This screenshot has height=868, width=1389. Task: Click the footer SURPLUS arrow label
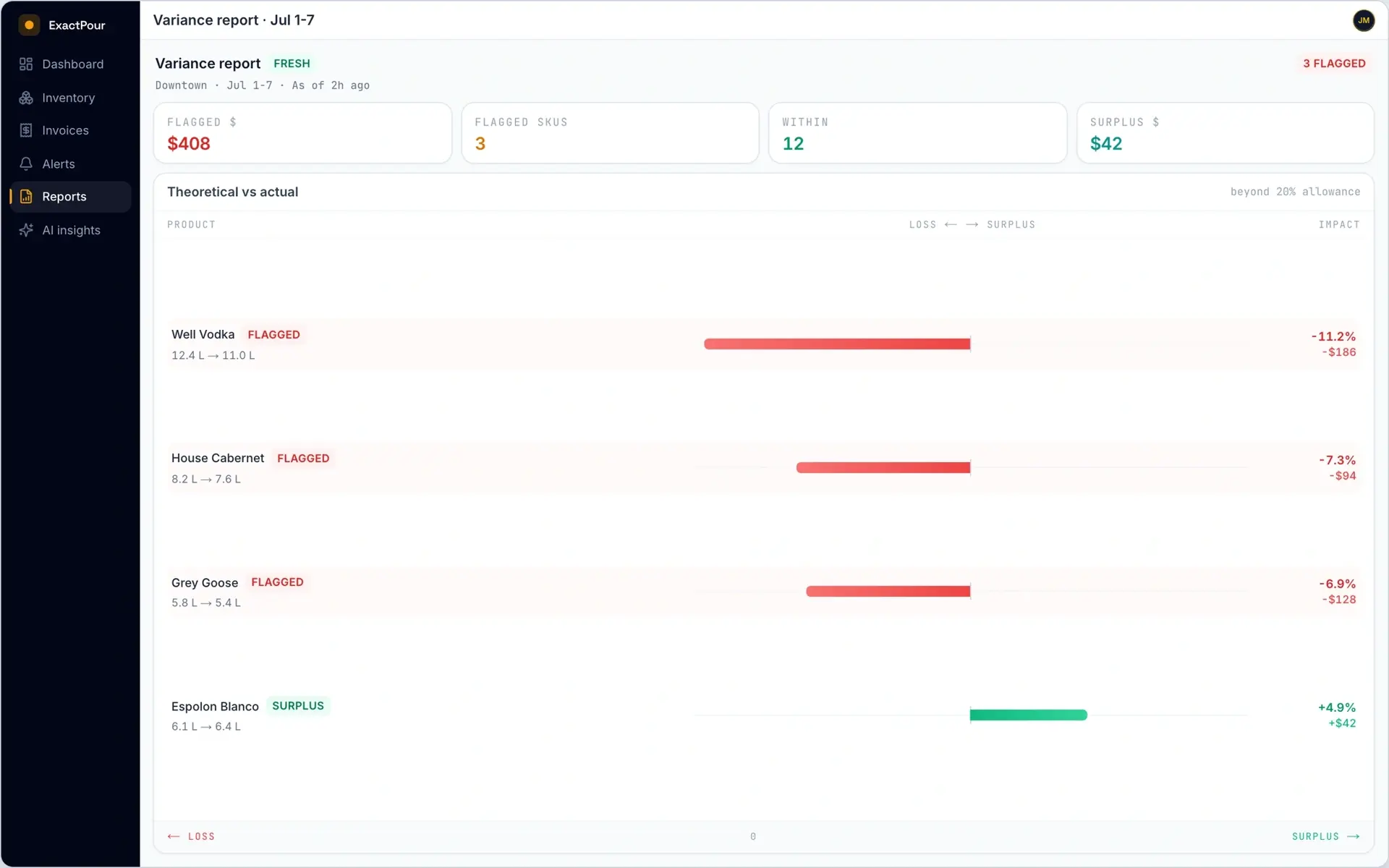(x=1325, y=836)
